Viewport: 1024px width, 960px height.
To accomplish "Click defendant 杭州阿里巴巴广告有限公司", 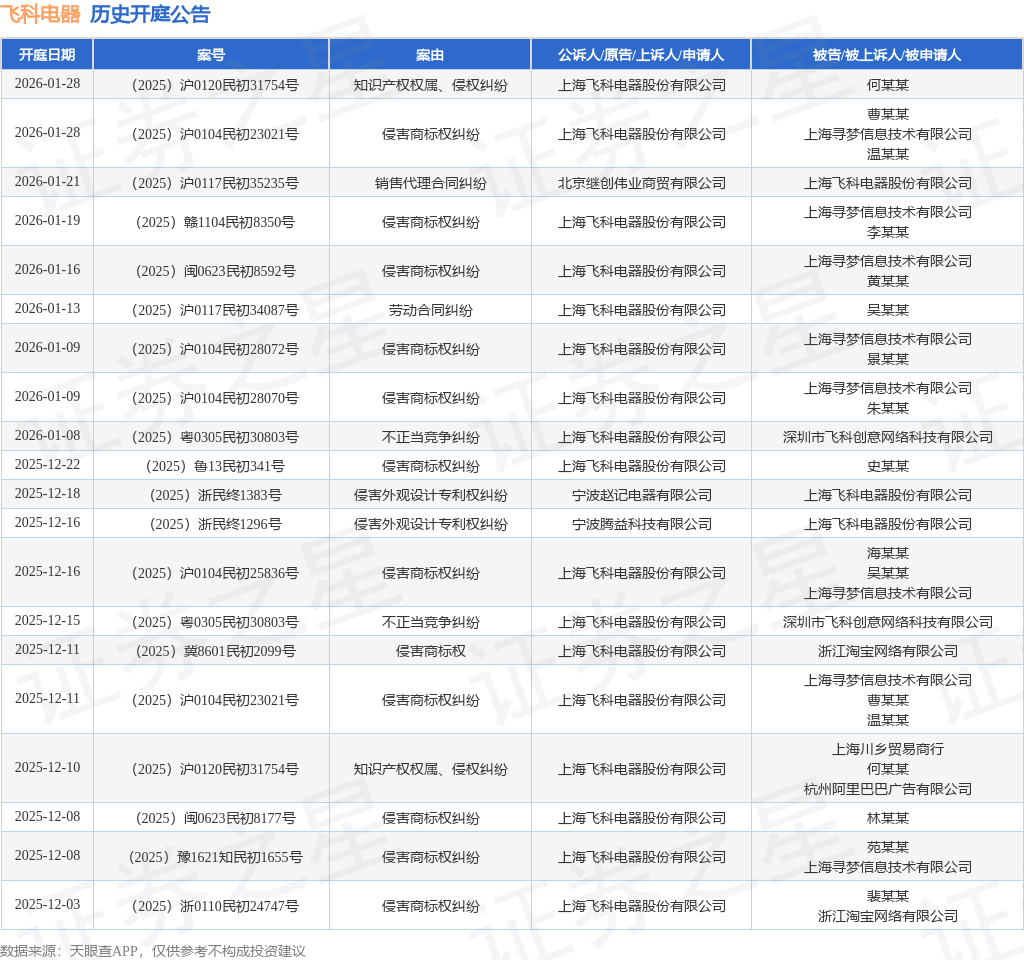I will coord(888,789).
